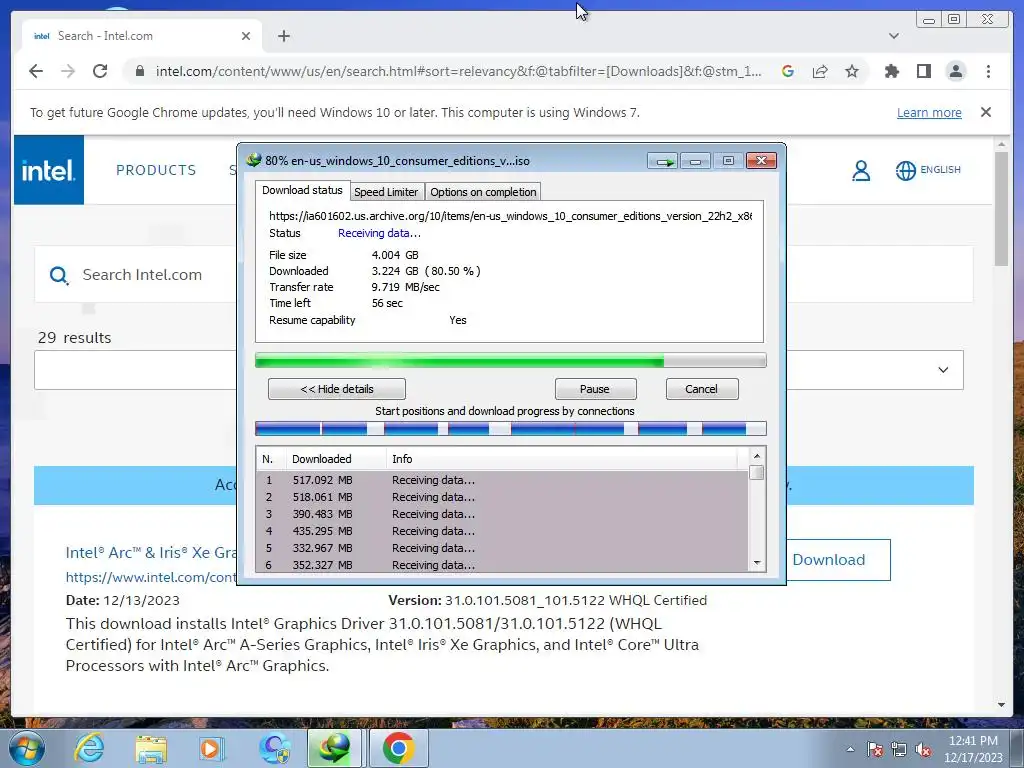1024x768 pixels.
Task: Reload the Intel search page
Action: tap(100, 71)
